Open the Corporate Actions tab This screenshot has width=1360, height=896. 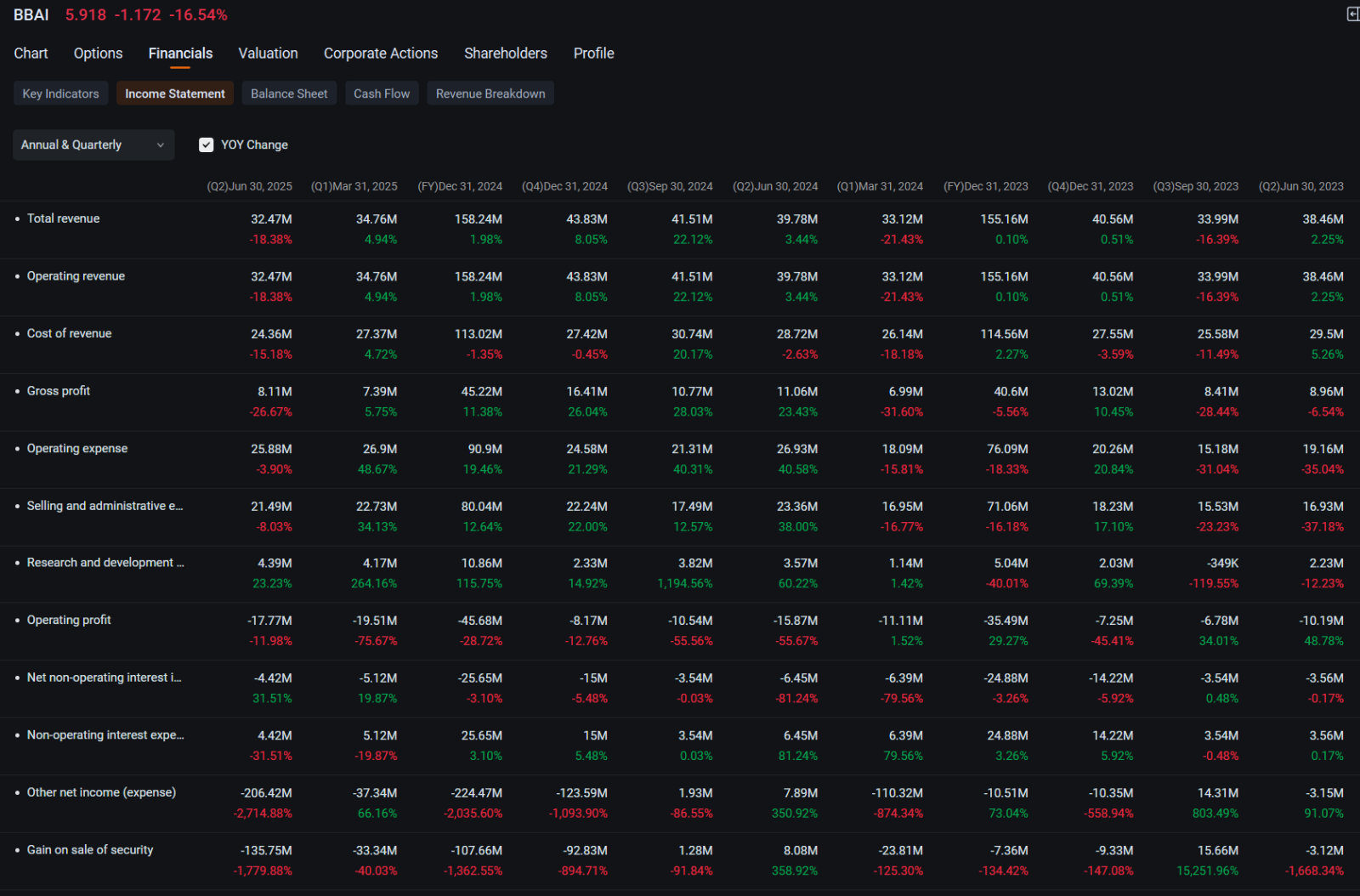pos(381,53)
